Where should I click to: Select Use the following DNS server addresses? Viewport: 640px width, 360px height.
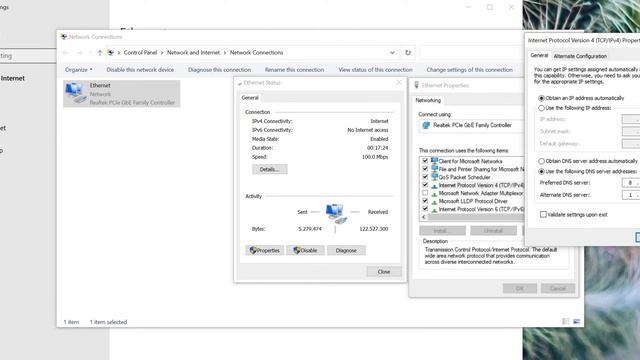(541, 171)
